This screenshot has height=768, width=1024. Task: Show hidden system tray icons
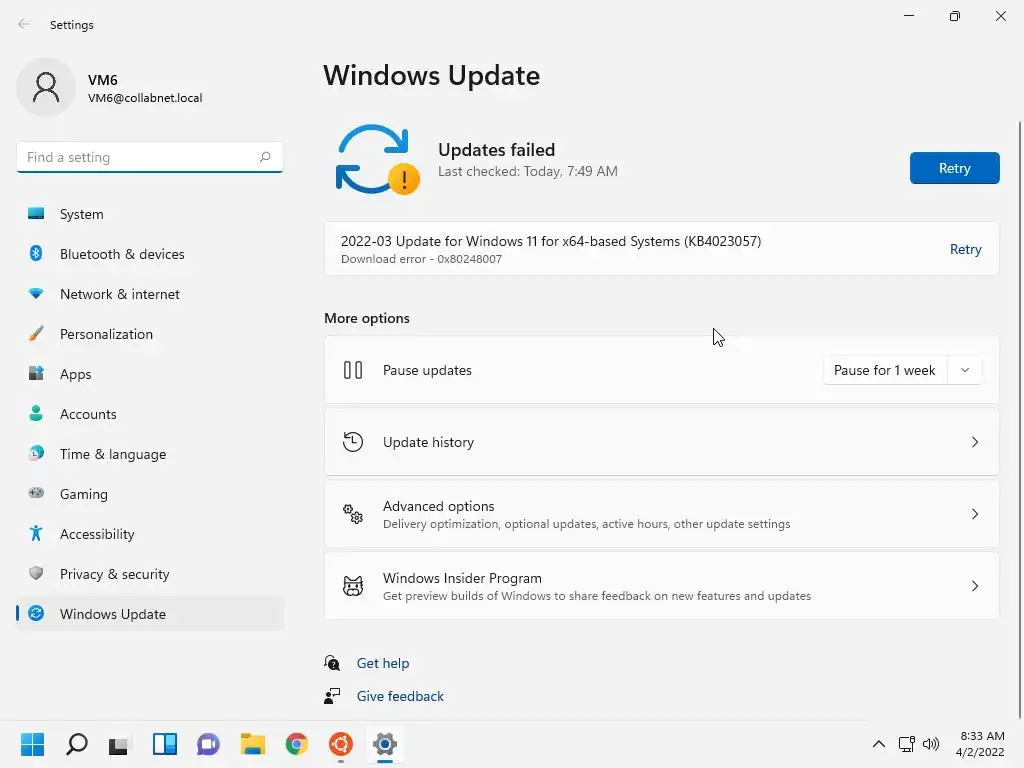pyautogui.click(x=879, y=744)
